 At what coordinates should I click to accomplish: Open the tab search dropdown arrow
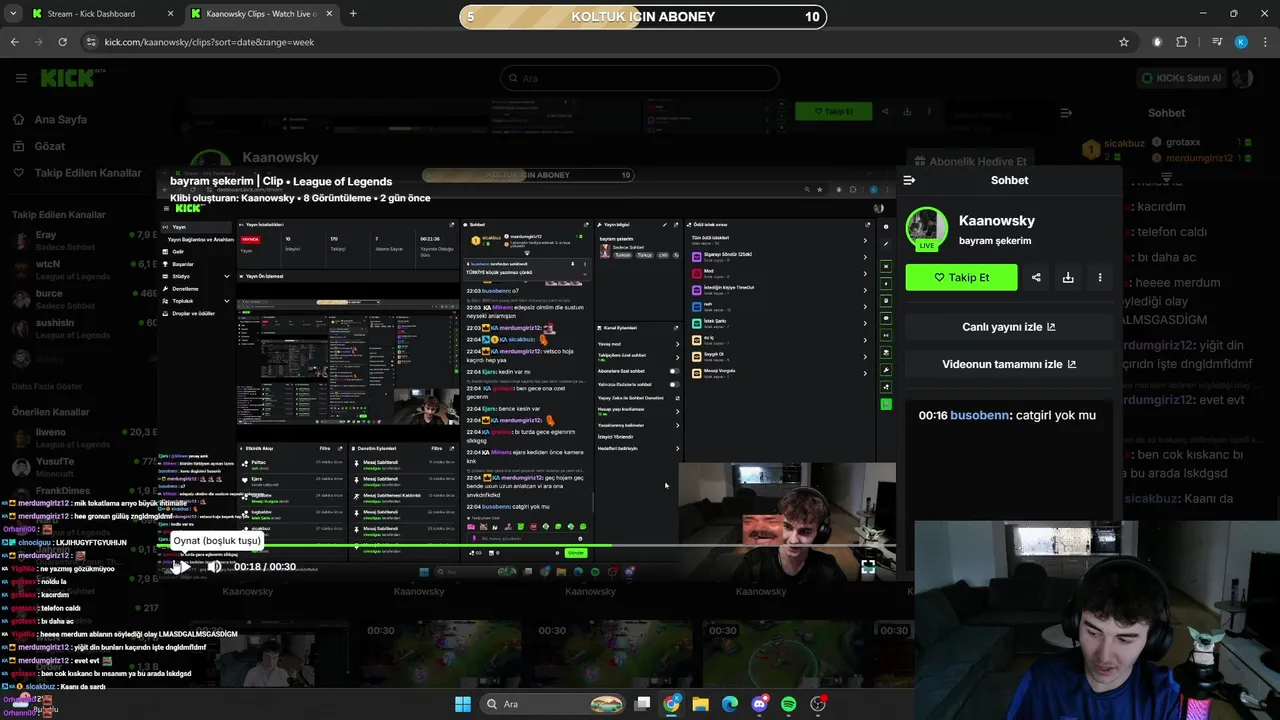point(14,14)
